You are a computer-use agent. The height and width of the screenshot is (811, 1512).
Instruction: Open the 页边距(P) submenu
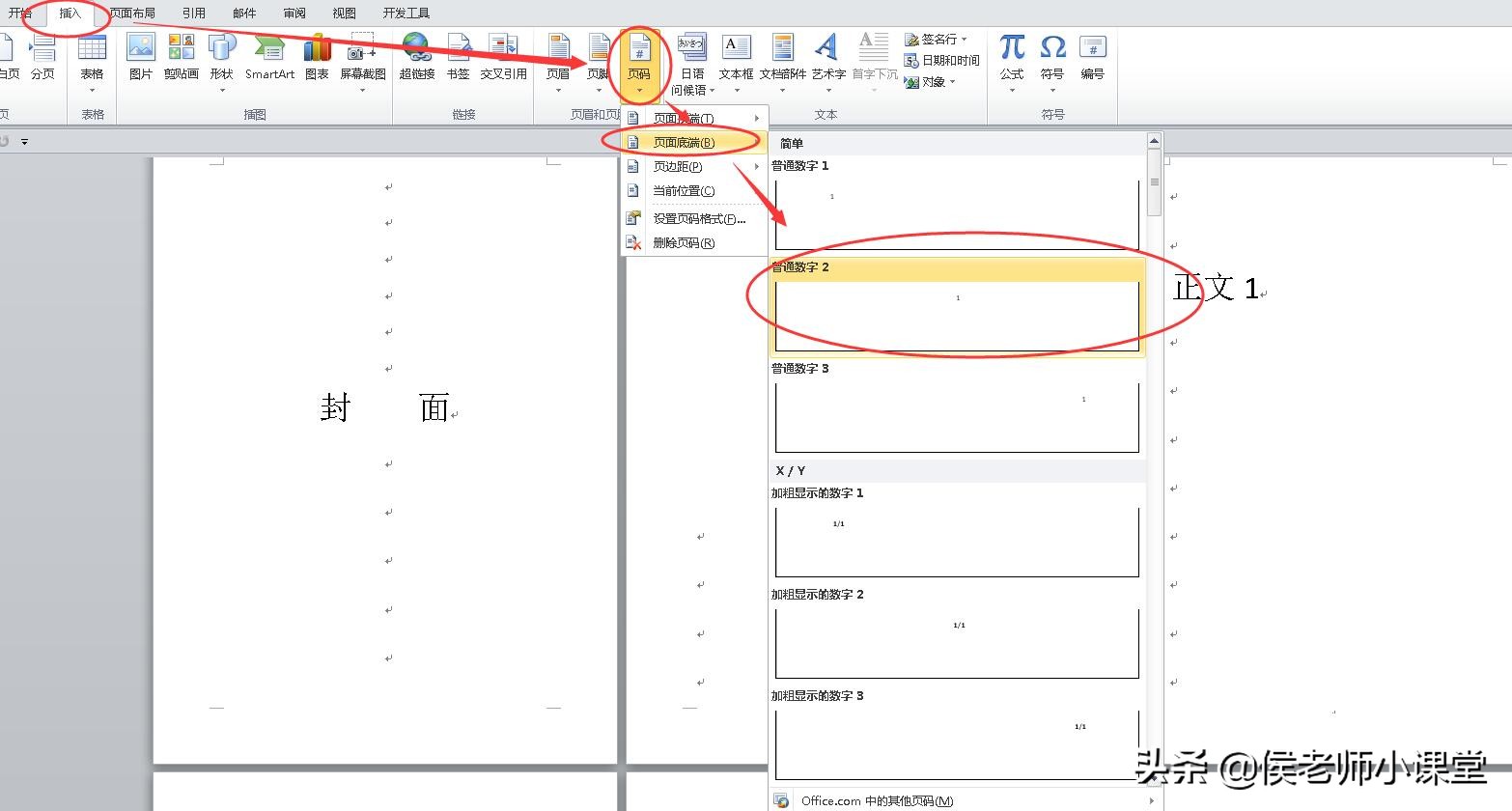[694, 167]
